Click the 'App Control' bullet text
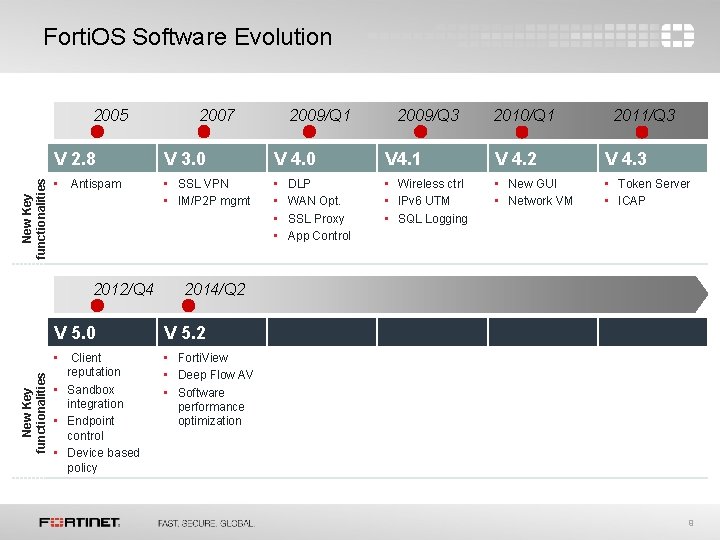The height and width of the screenshot is (540, 720). pyautogui.click(x=319, y=236)
